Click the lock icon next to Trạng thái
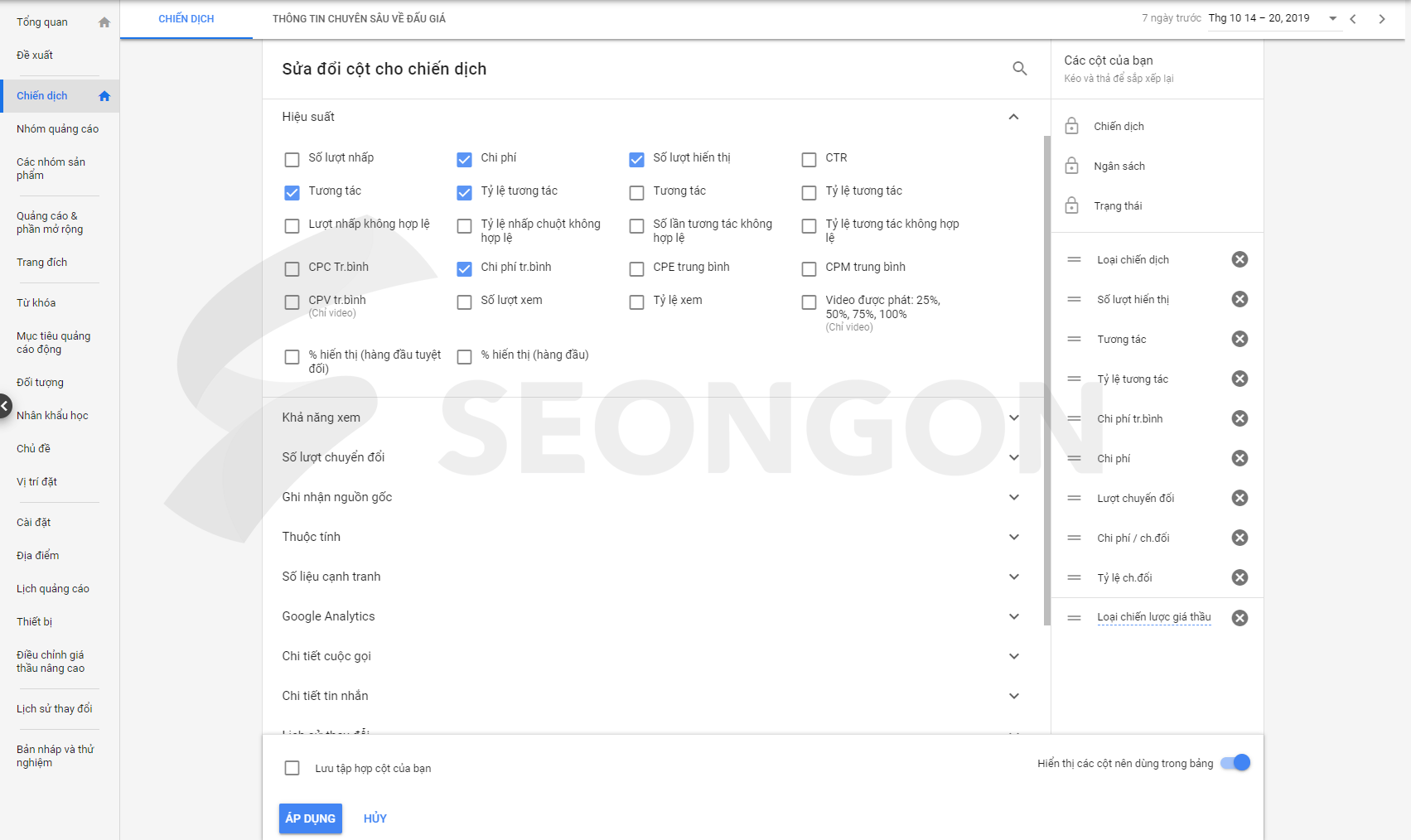 click(x=1071, y=205)
